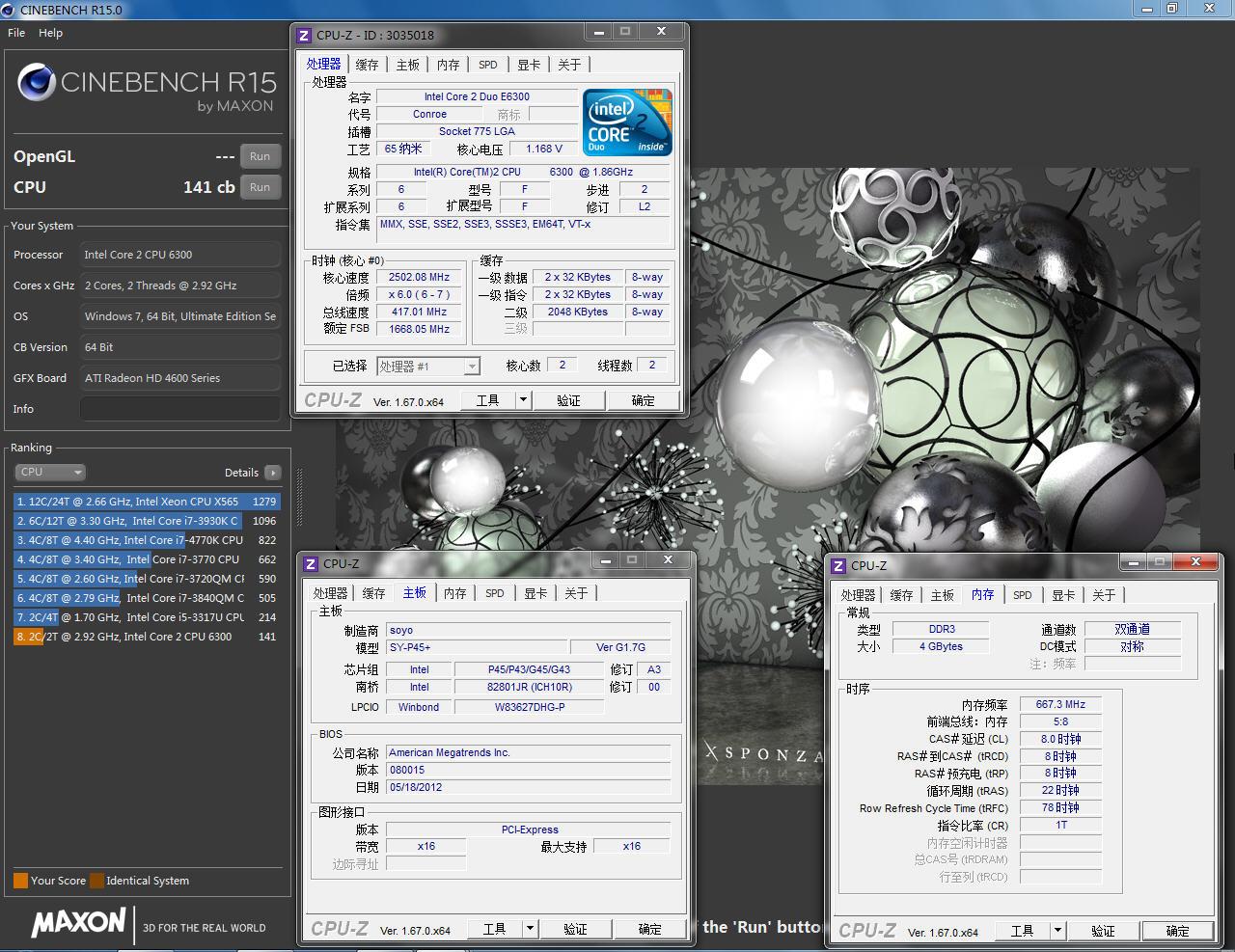
Task: Click 验证 button in motherboard CPU-Z window
Action: tap(576, 928)
